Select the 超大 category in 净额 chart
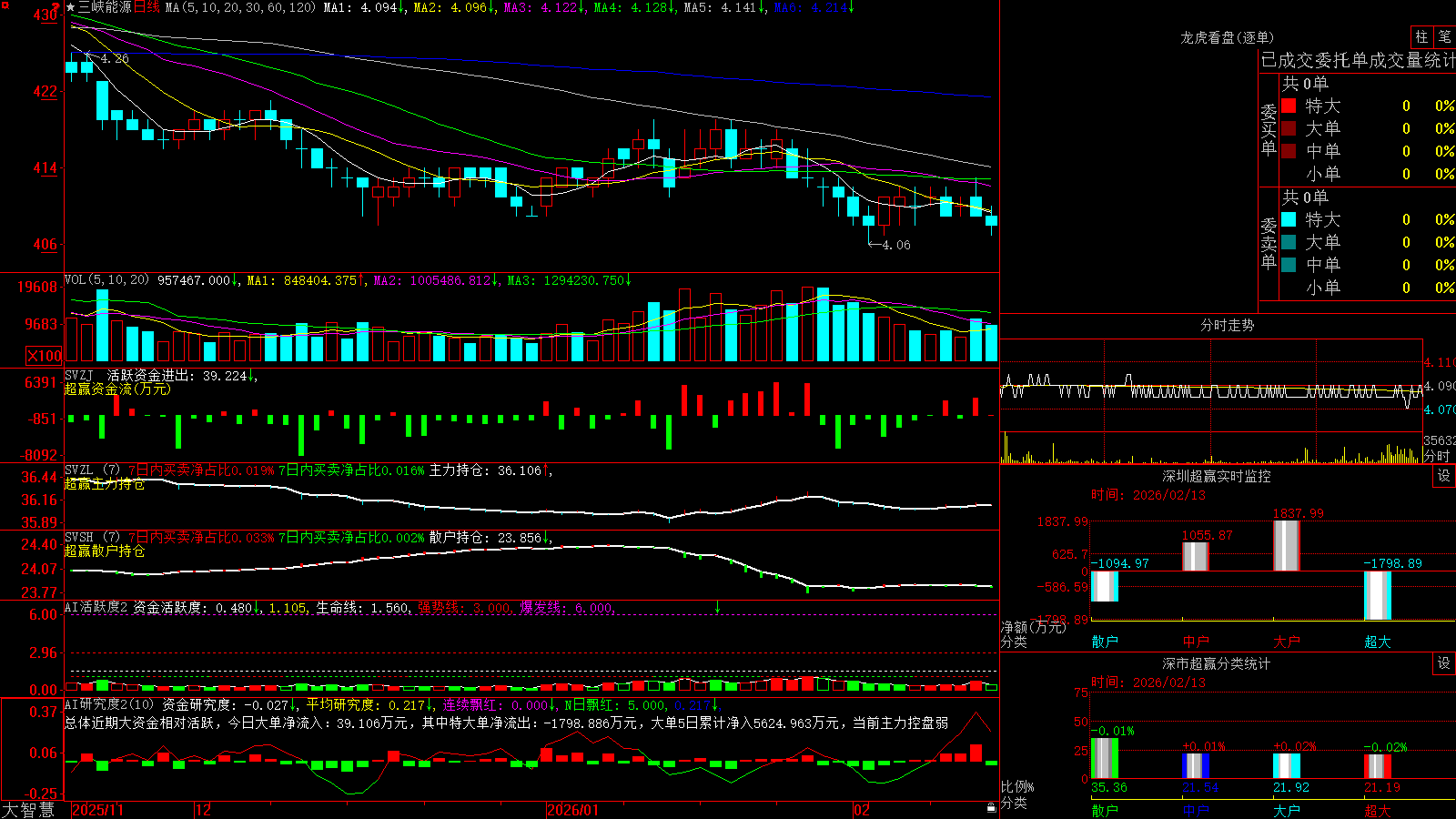The height and width of the screenshot is (819, 1456). point(1377,642)
